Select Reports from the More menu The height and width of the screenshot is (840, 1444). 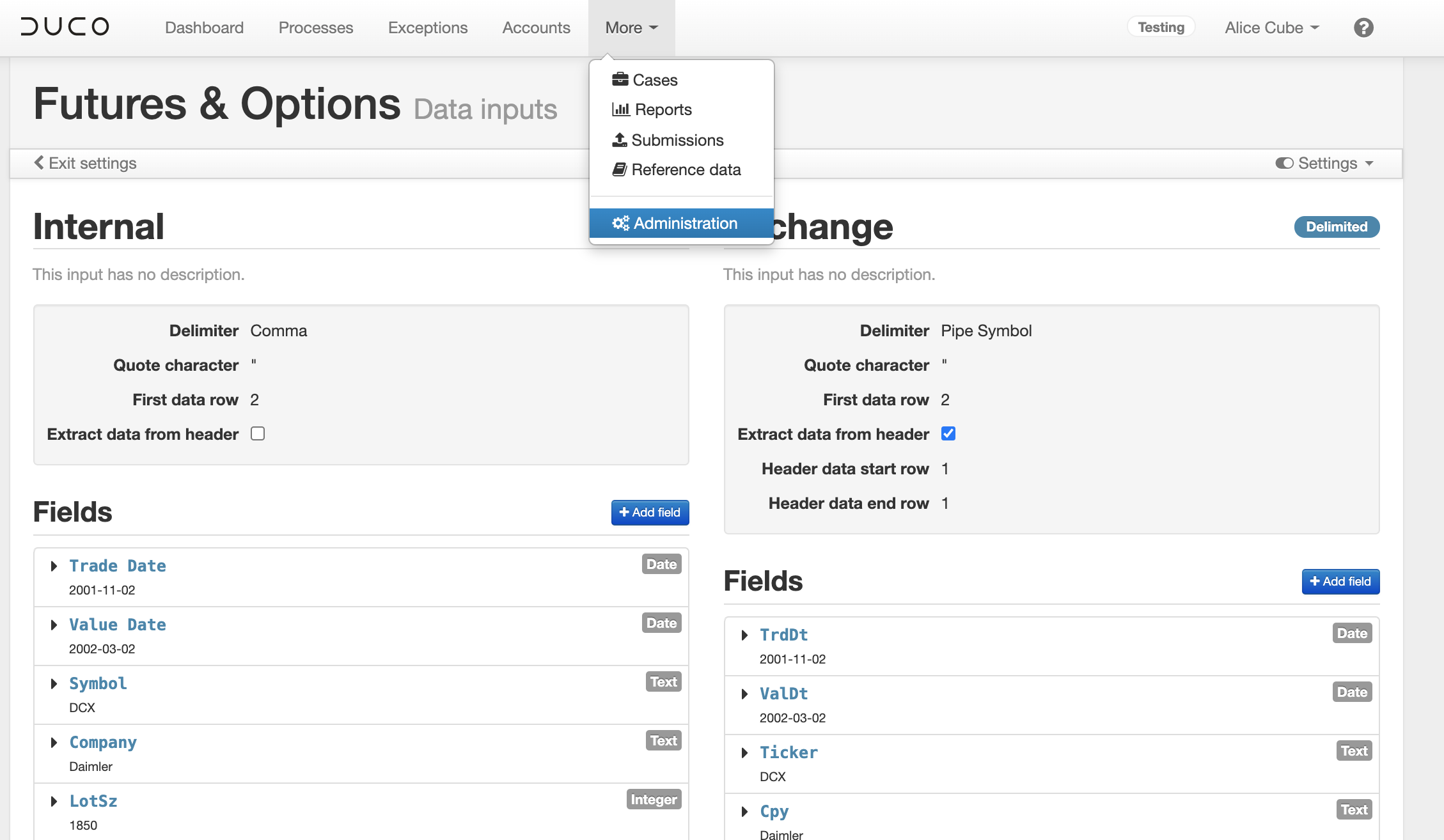coord(681,109)
